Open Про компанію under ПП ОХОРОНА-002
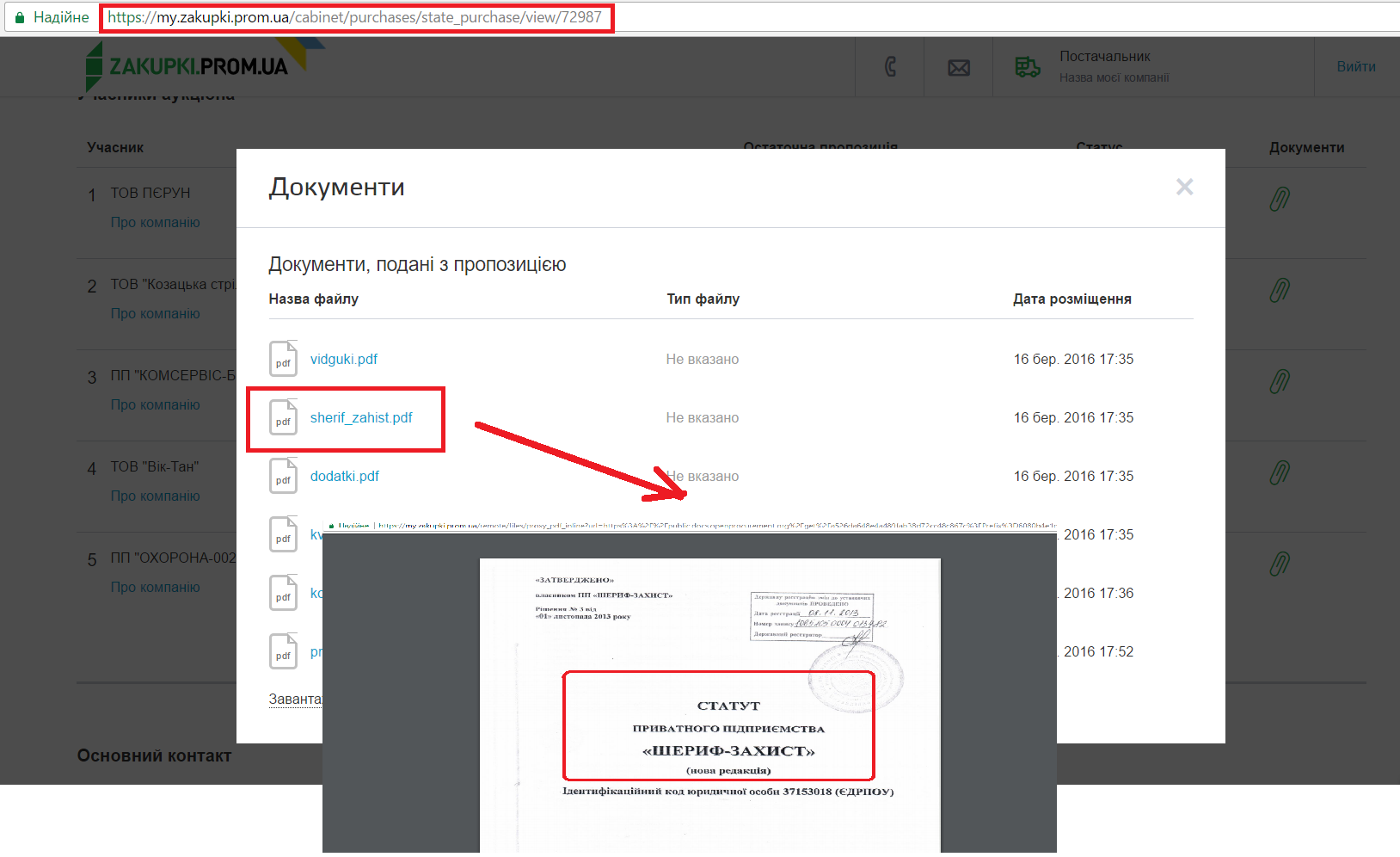The width and height of the screenshot is (1400, 857). pyautogui.click(x=155, y=587)
